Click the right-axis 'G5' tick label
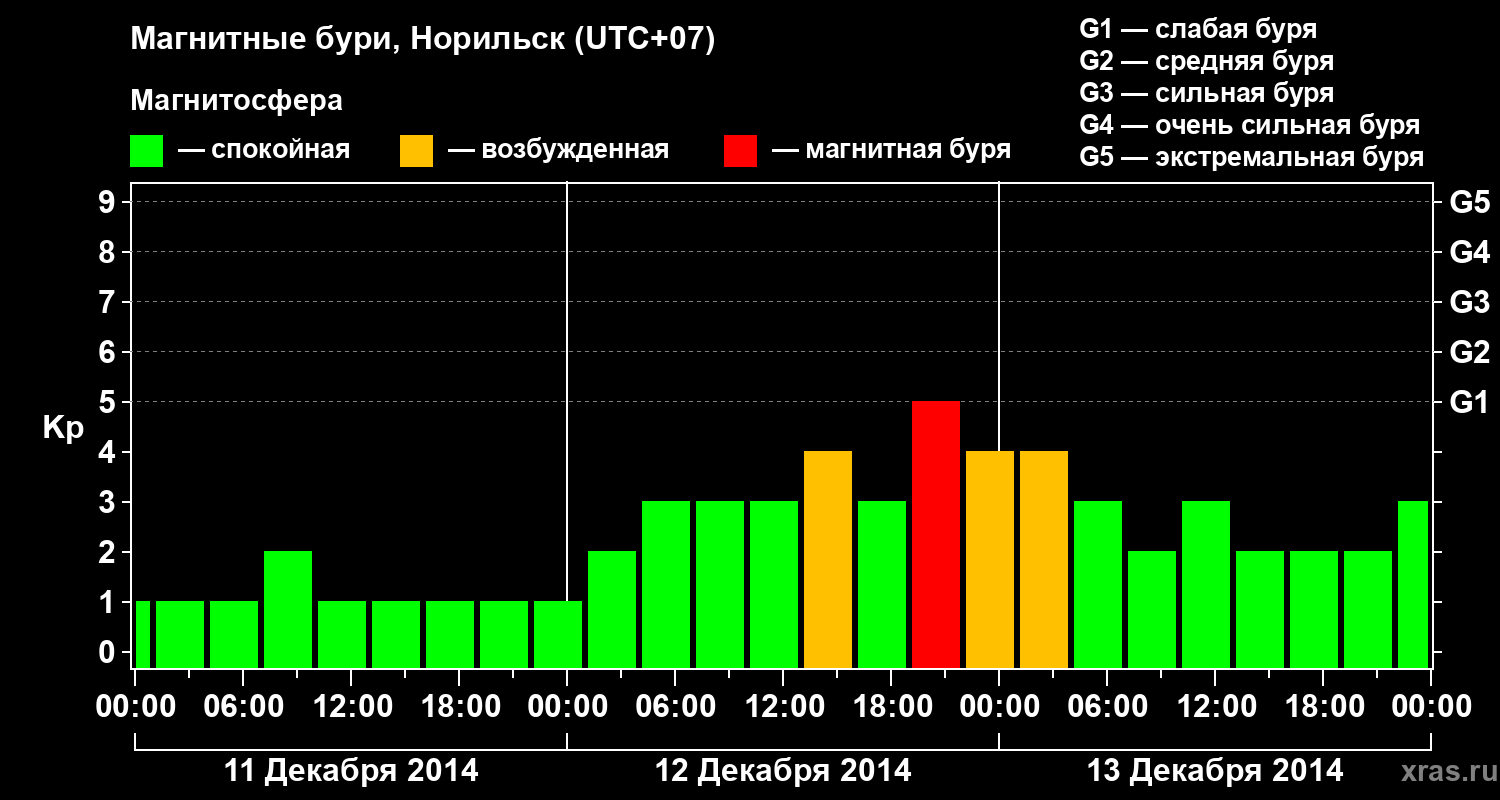 [x=1469, y=202]
